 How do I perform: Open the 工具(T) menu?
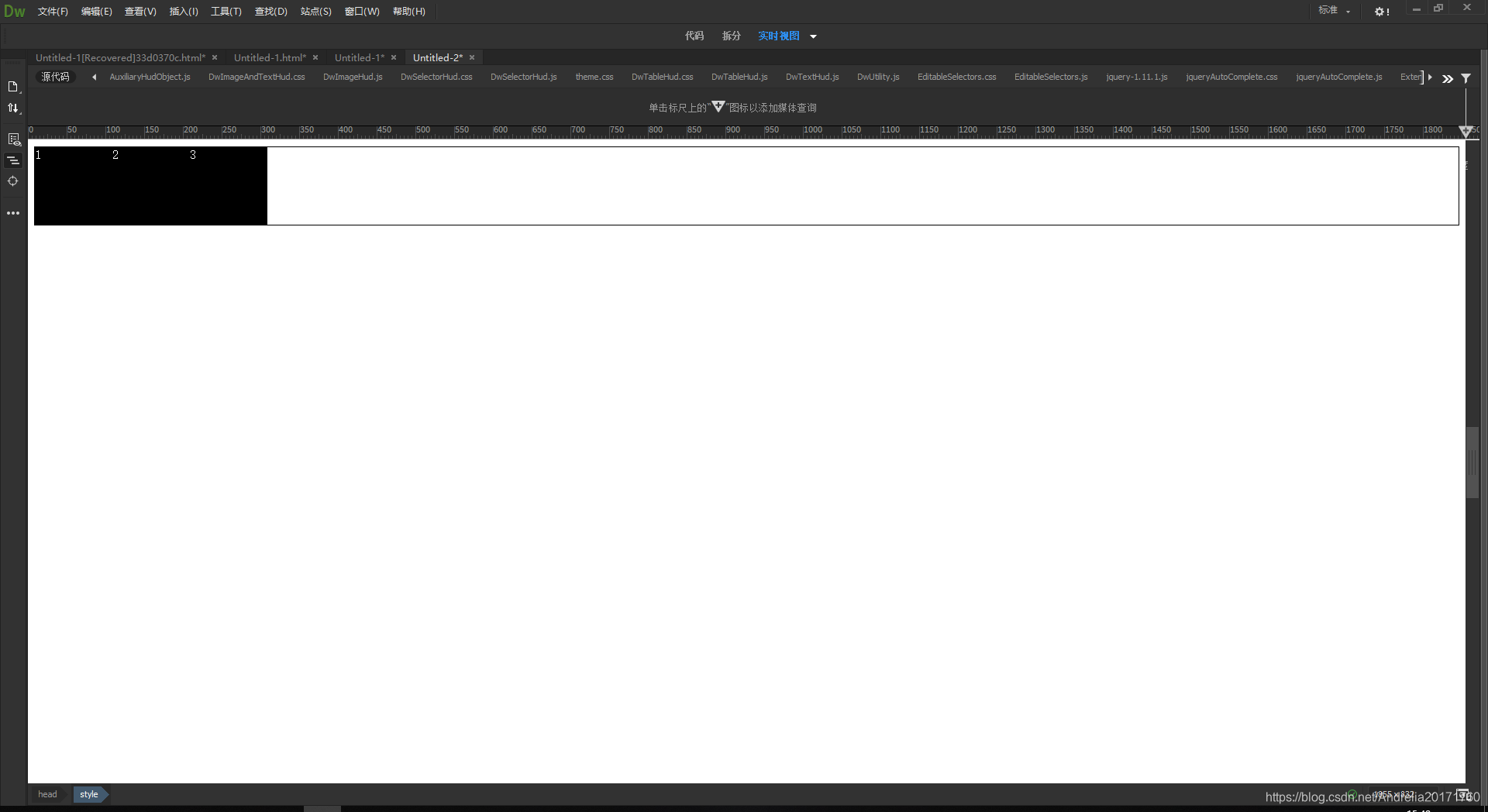pyautogui.click(x=226, y=12)
